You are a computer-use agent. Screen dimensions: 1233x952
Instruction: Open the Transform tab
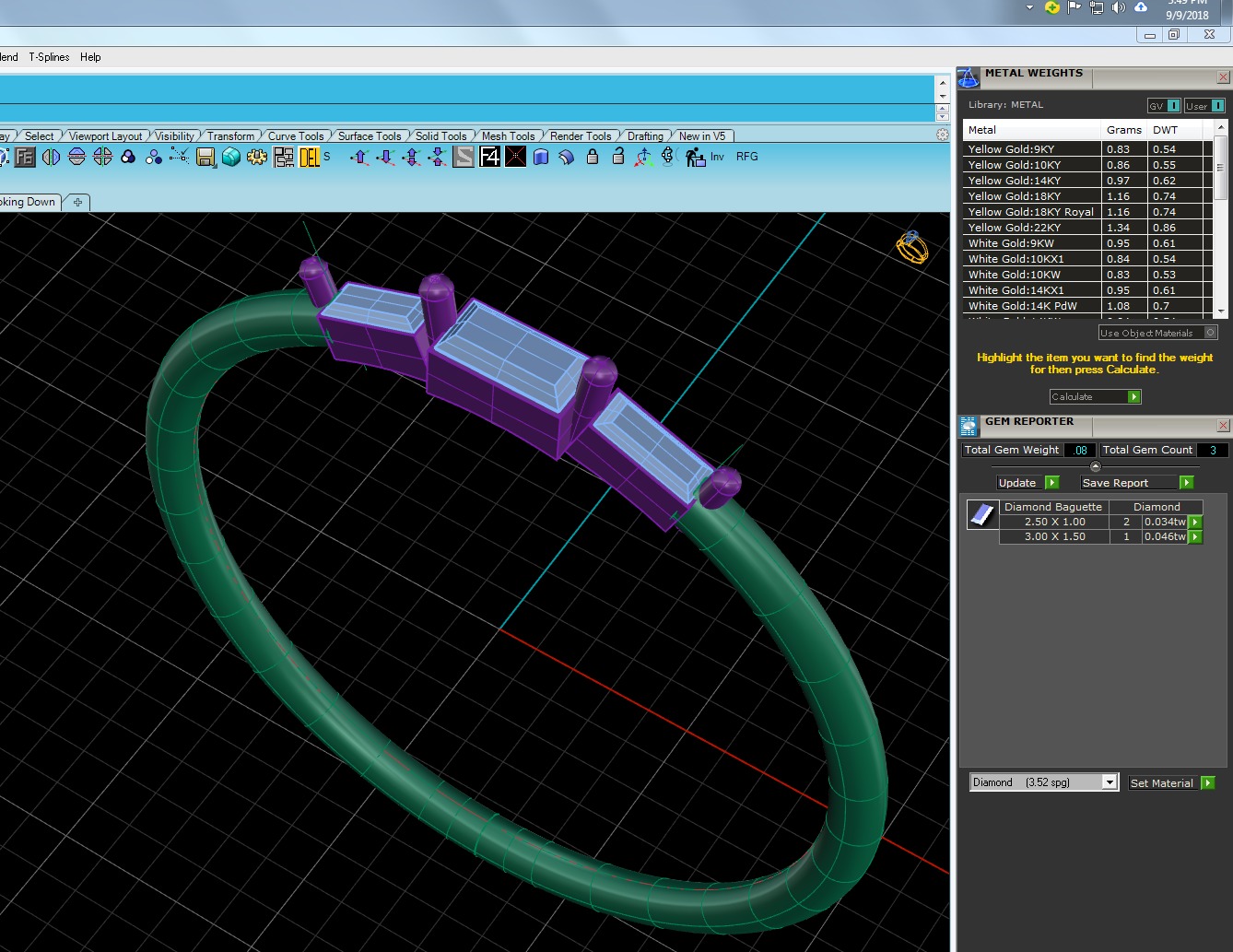click(x=230, y=135)
